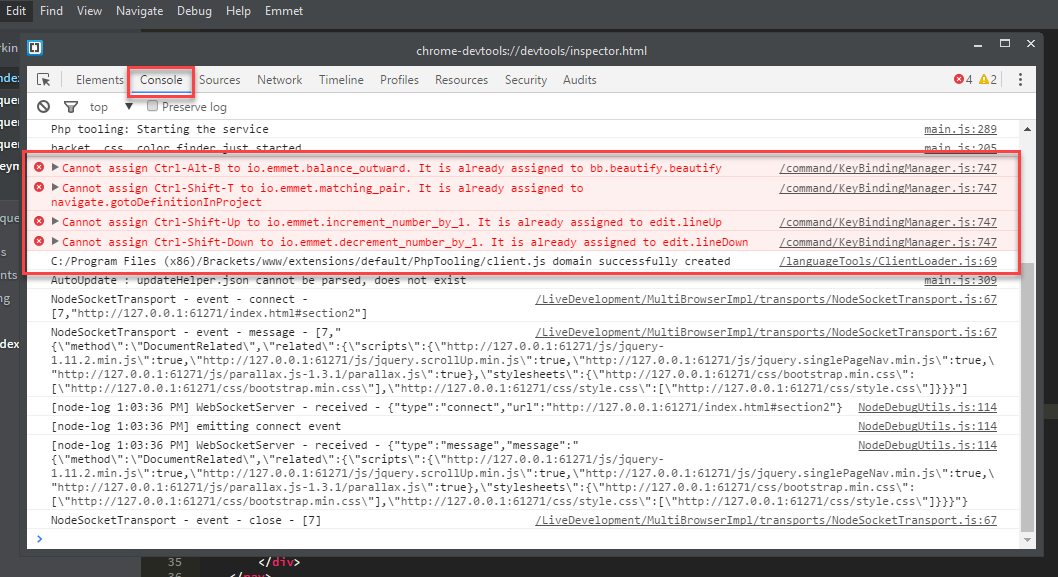Click the blue panel icon below Edit menu
The height and width of the screenshot is (577, 1058).
(34, 47)
